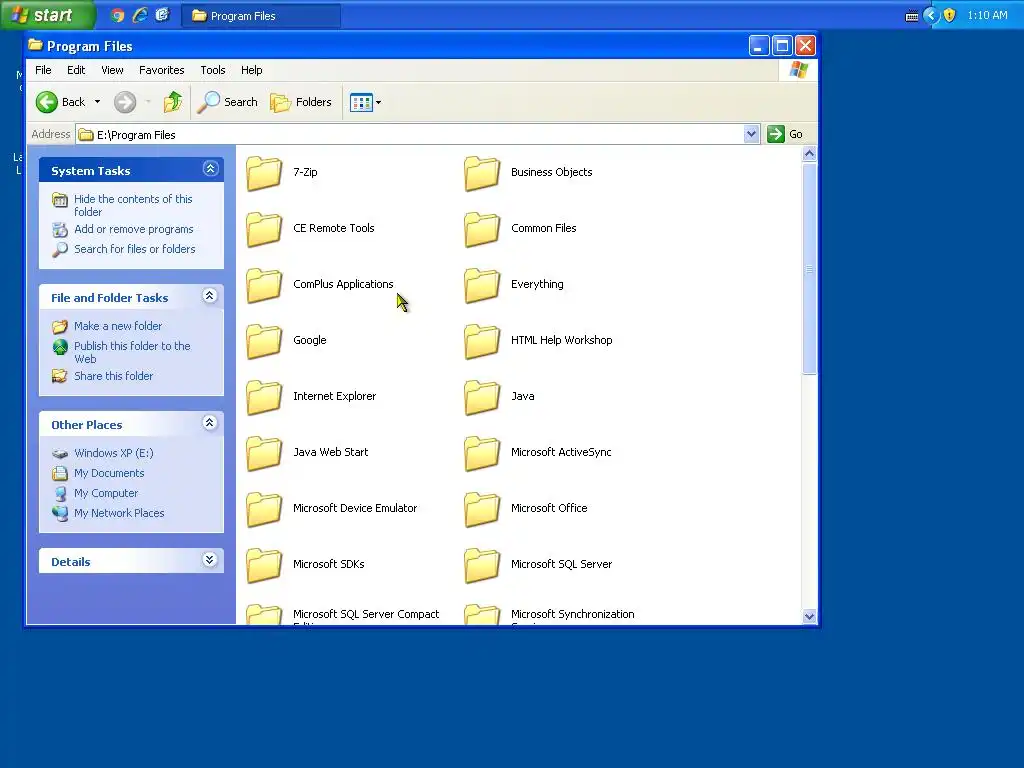Viewport: 1024px width, 768px height.
Task: Open the 7-Zip folder icon
Action: click(264, 173)
